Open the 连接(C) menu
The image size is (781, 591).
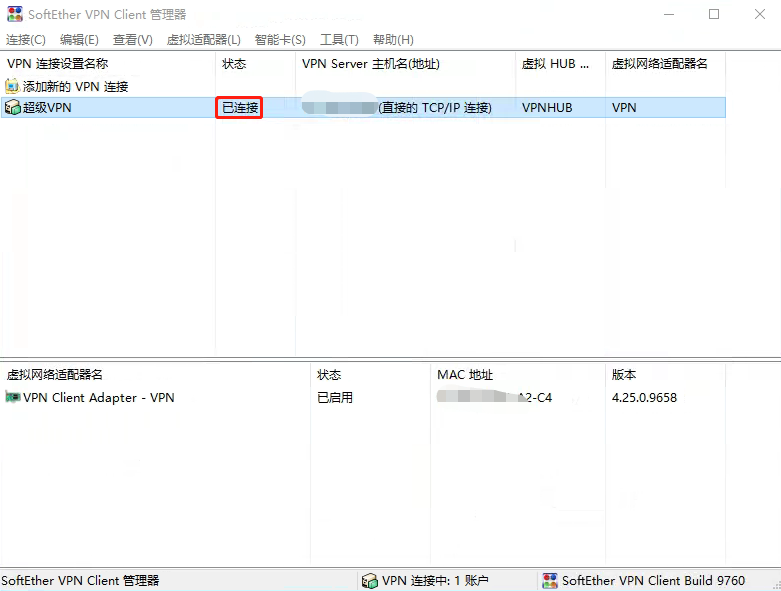[26, 40]
